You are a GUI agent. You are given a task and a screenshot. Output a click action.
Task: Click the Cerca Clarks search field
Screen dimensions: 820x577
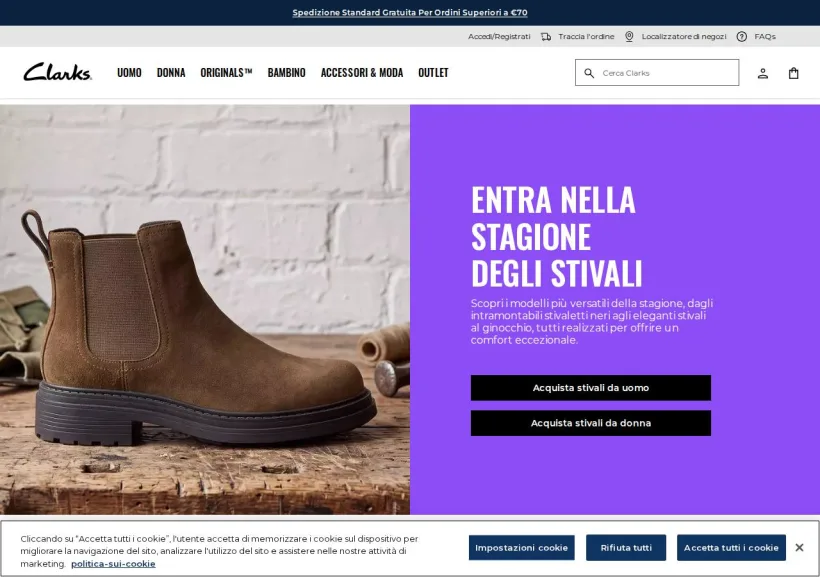(x=657, y=73)
